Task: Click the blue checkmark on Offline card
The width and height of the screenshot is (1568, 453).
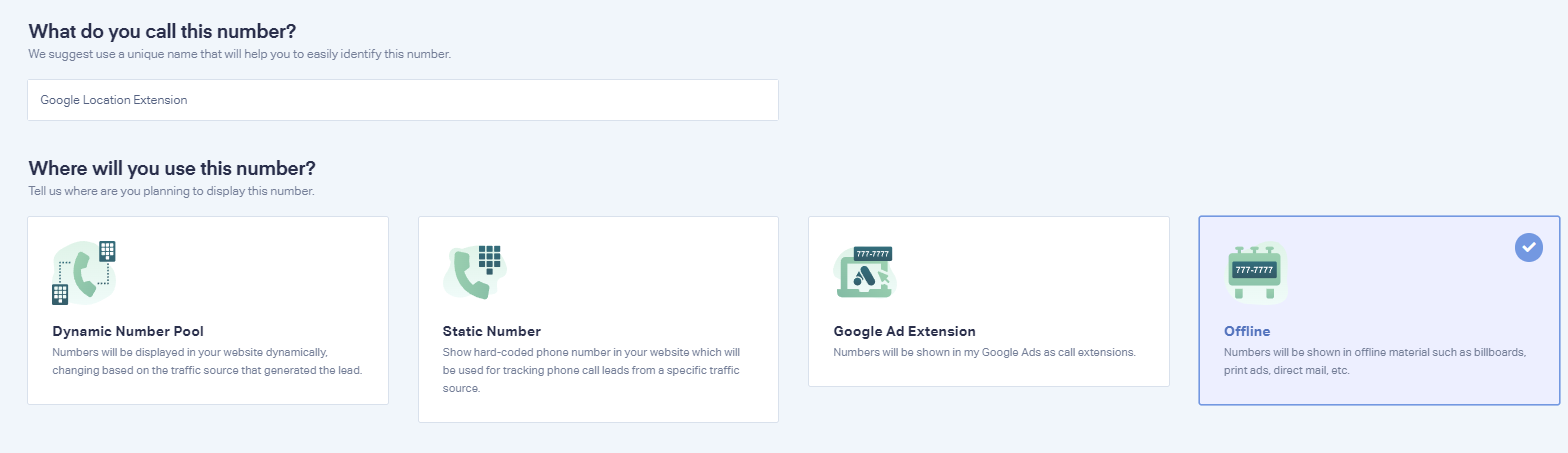Action: (1528, 247)
